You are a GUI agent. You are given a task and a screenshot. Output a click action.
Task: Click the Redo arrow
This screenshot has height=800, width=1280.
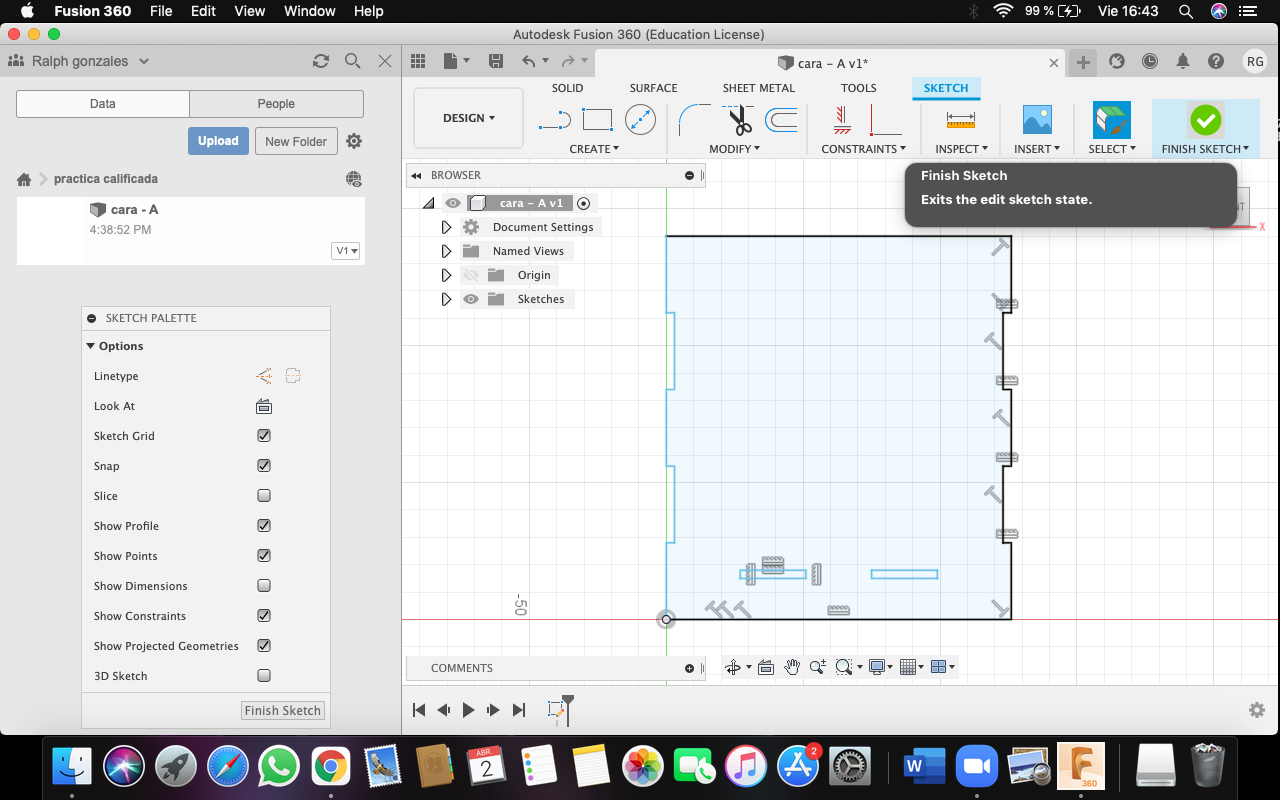[568, 61]
